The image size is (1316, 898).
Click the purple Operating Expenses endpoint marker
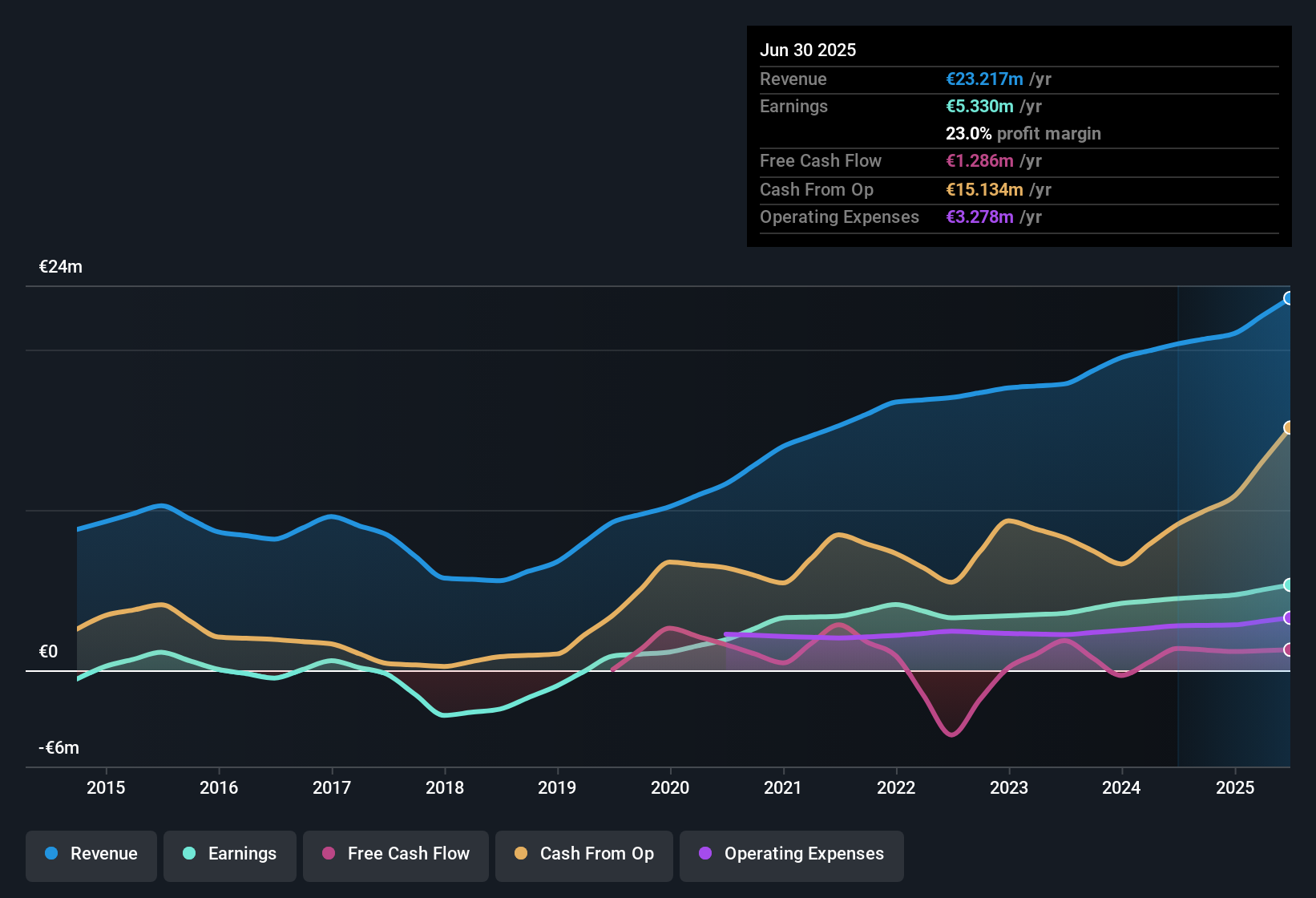point(1289,617)
